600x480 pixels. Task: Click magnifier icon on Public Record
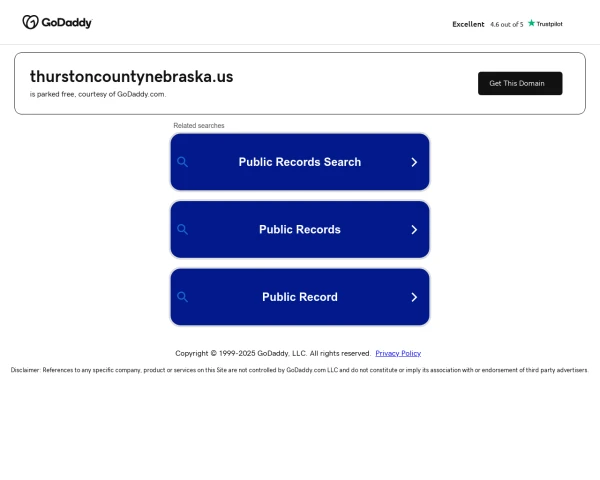183,297
